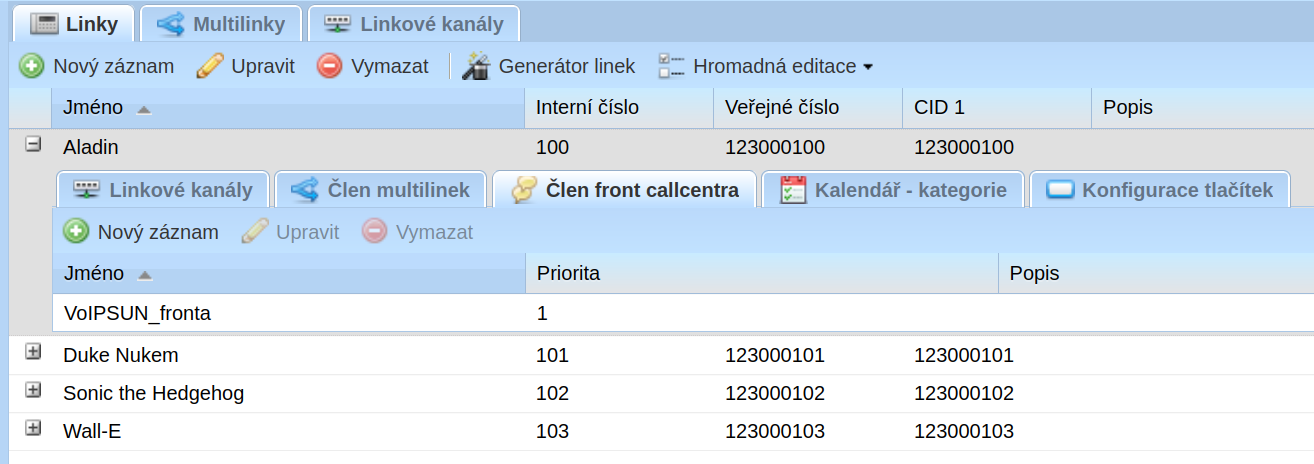Switch to the Linky top tab

click(72, 23)
